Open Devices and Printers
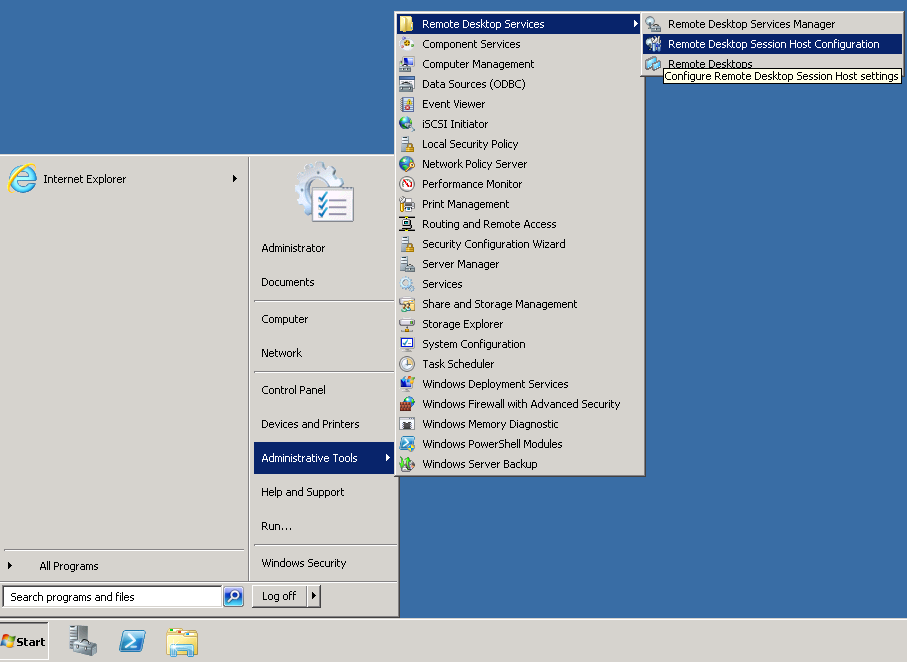Image resolution: width=907 pixels, height=662 pixels. (324, 424)
